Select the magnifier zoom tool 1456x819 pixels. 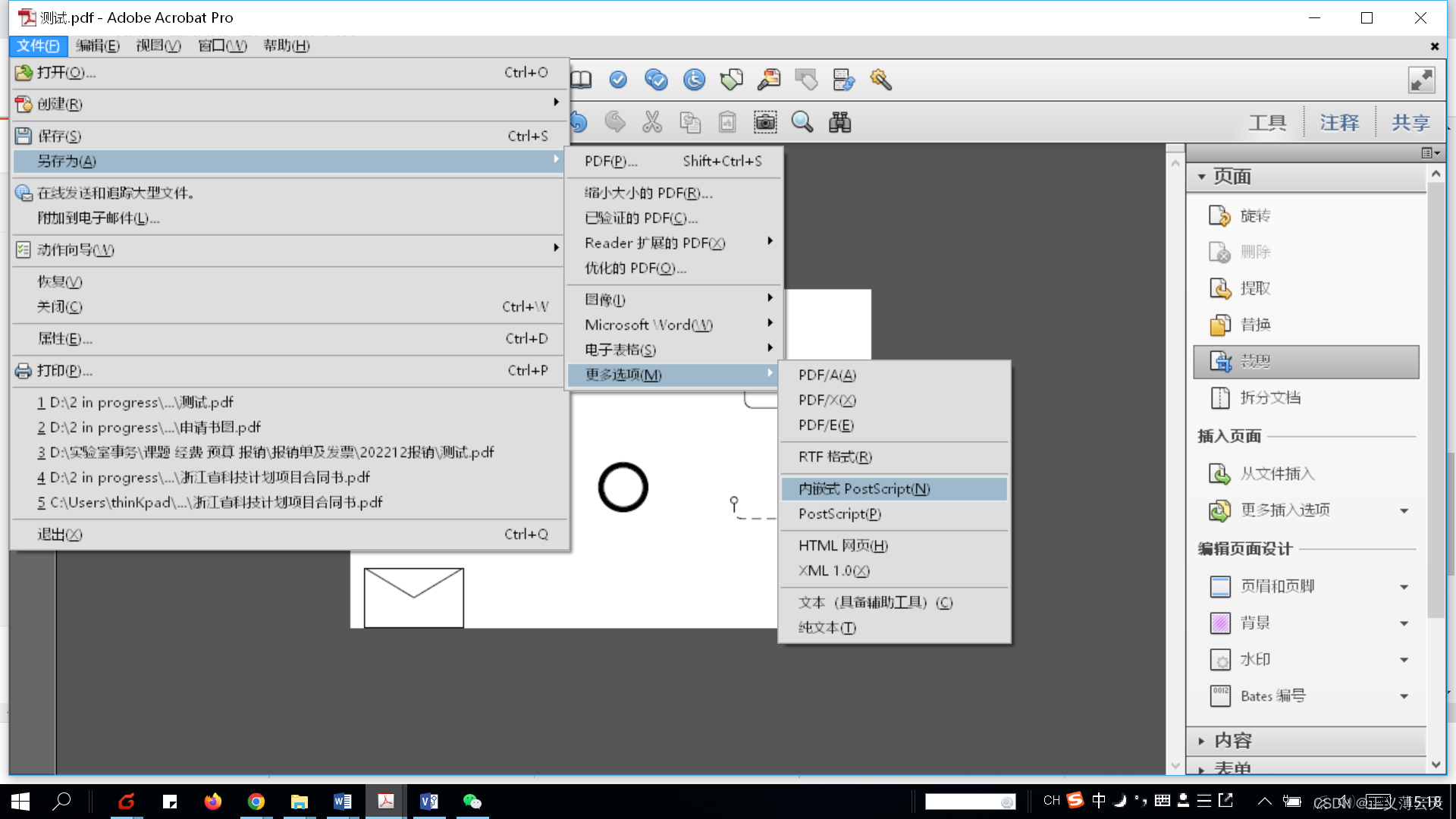[x=802, y=121]
